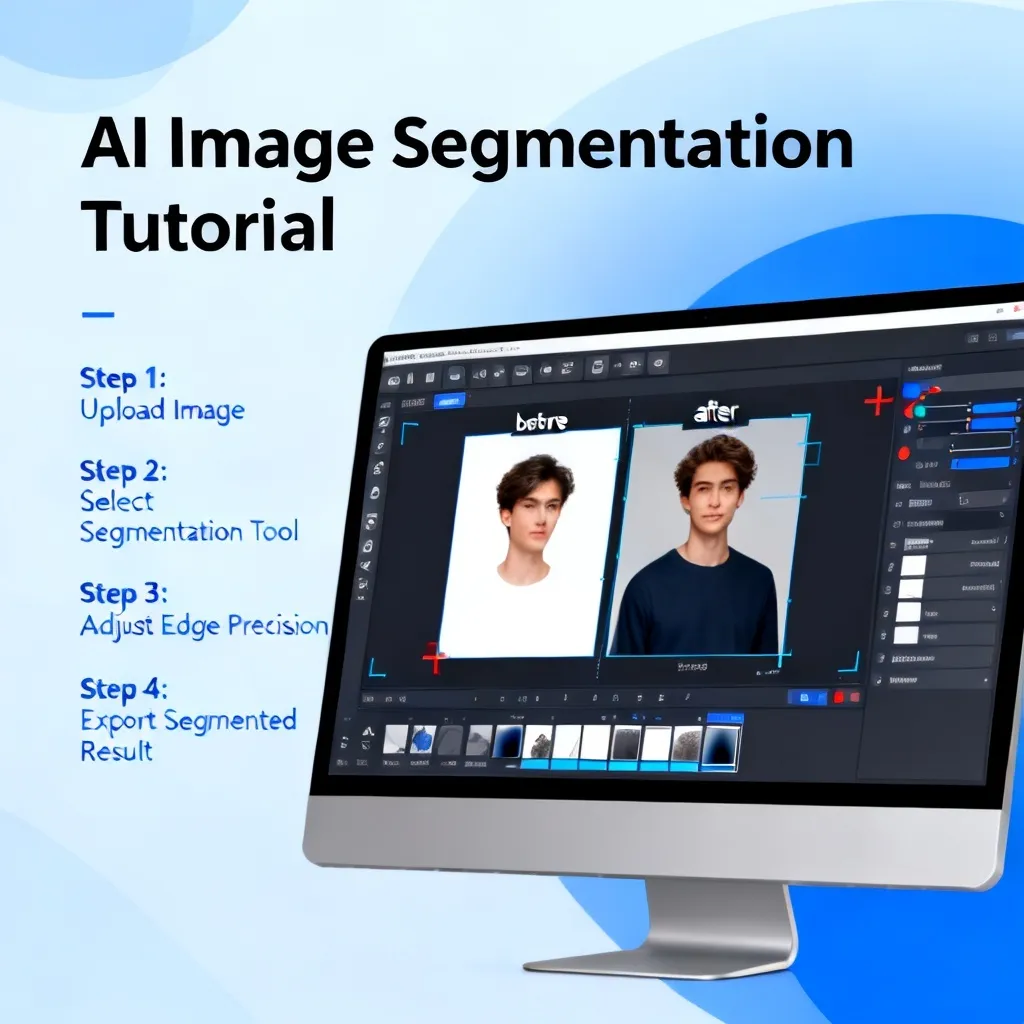Open the picture icon atop the left tool strip

385,423
